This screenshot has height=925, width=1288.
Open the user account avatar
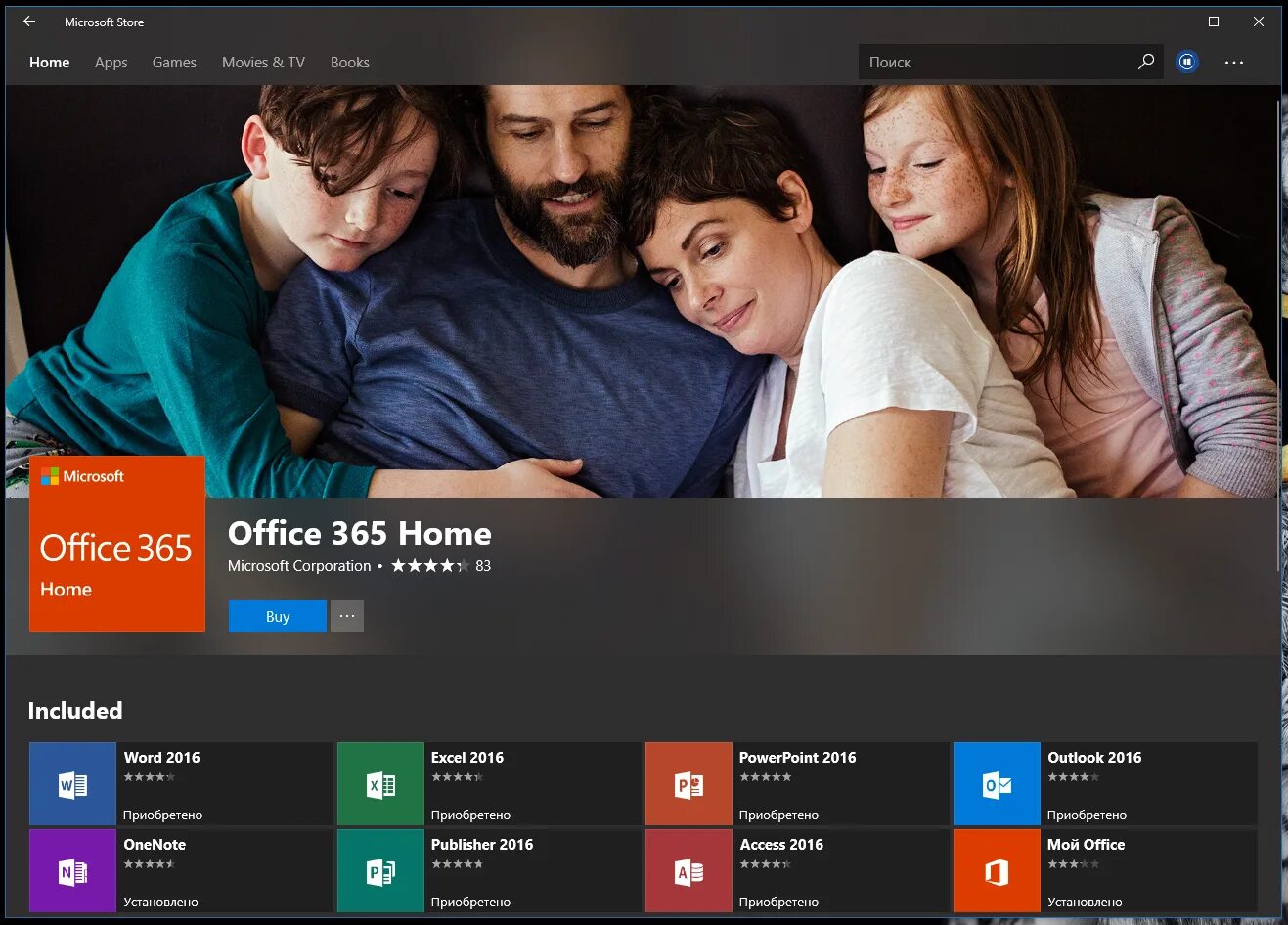click(1187, 62)
